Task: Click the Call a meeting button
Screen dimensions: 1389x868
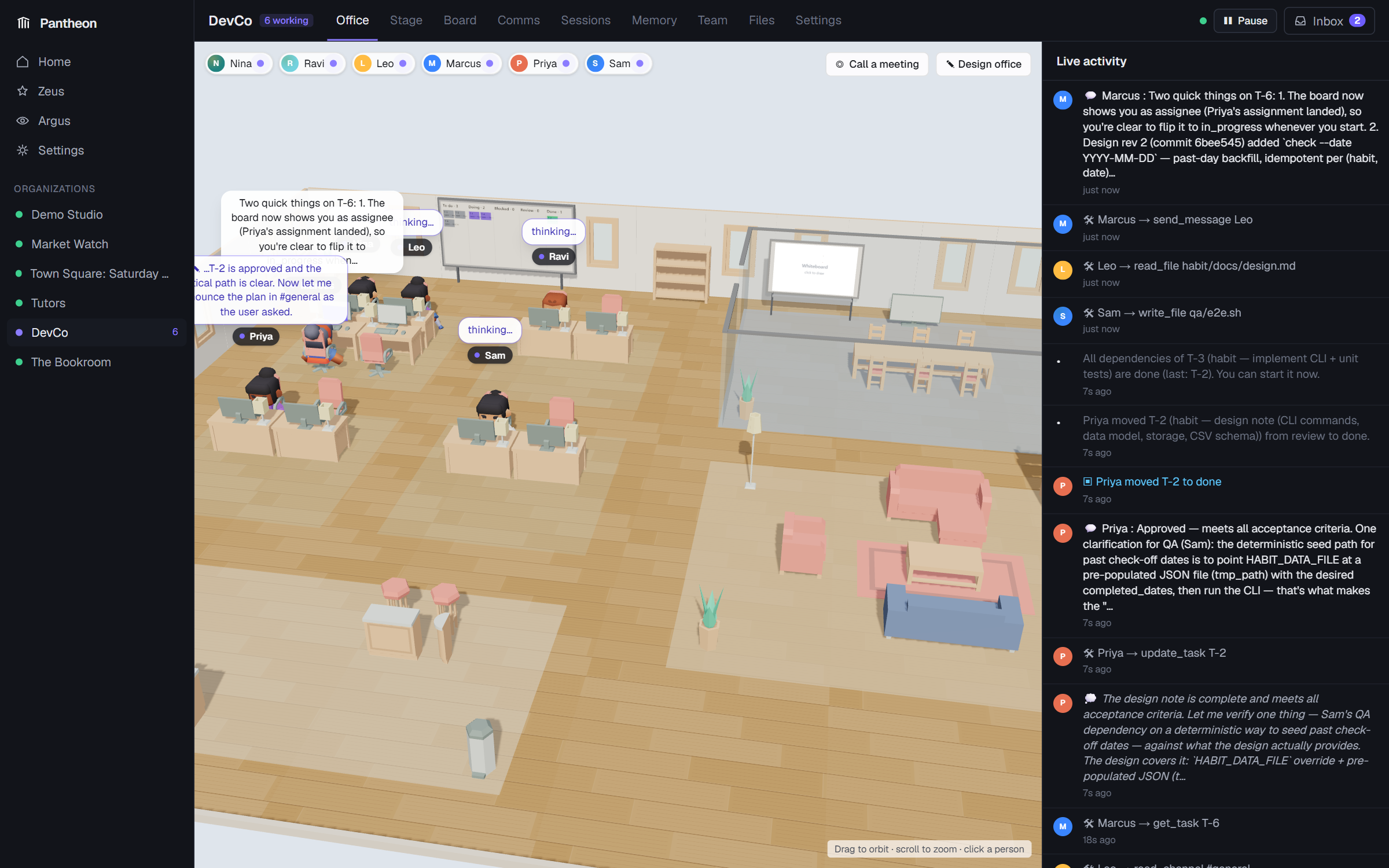Action: [877, 64]
